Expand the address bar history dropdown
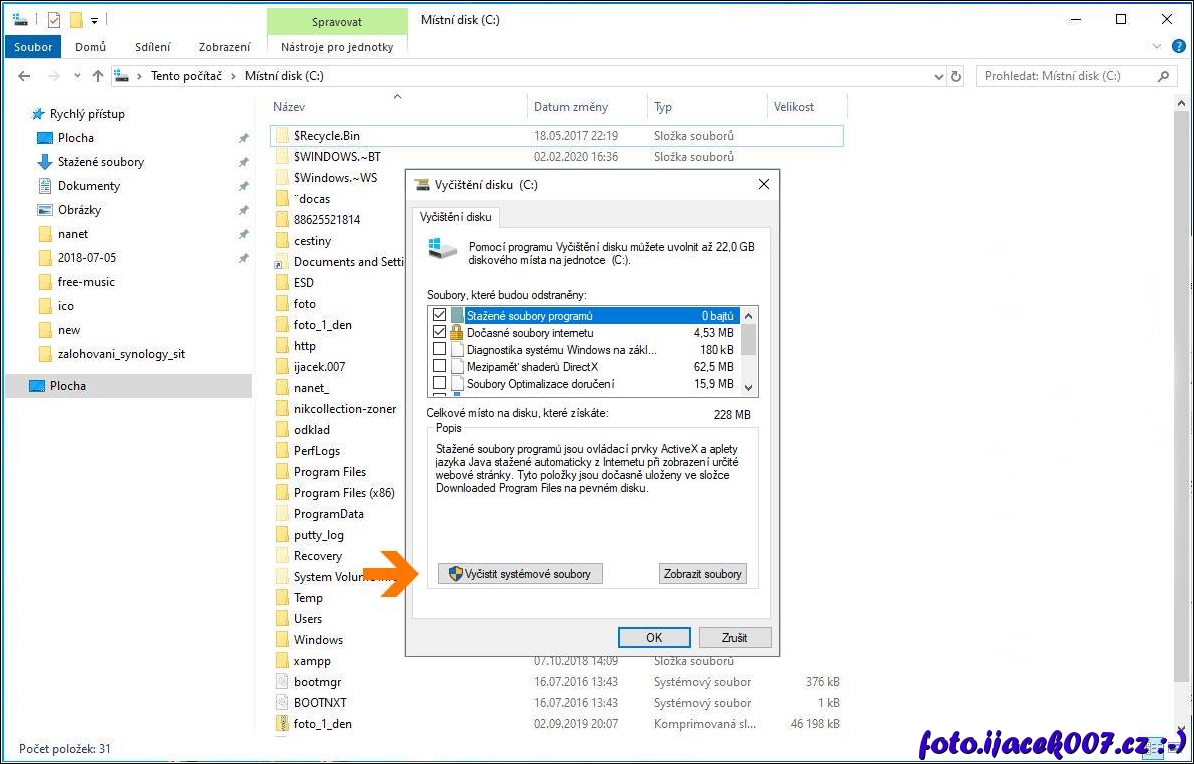The width and height of the screenshot is (1194, 764). coord(938,76)
